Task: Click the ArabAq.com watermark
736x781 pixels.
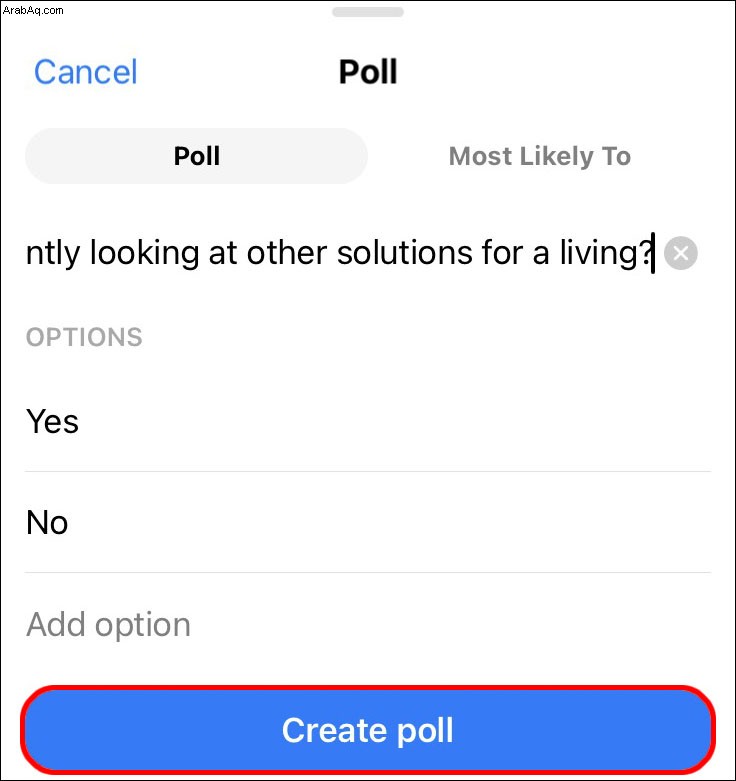Action: tap(33, 10)
